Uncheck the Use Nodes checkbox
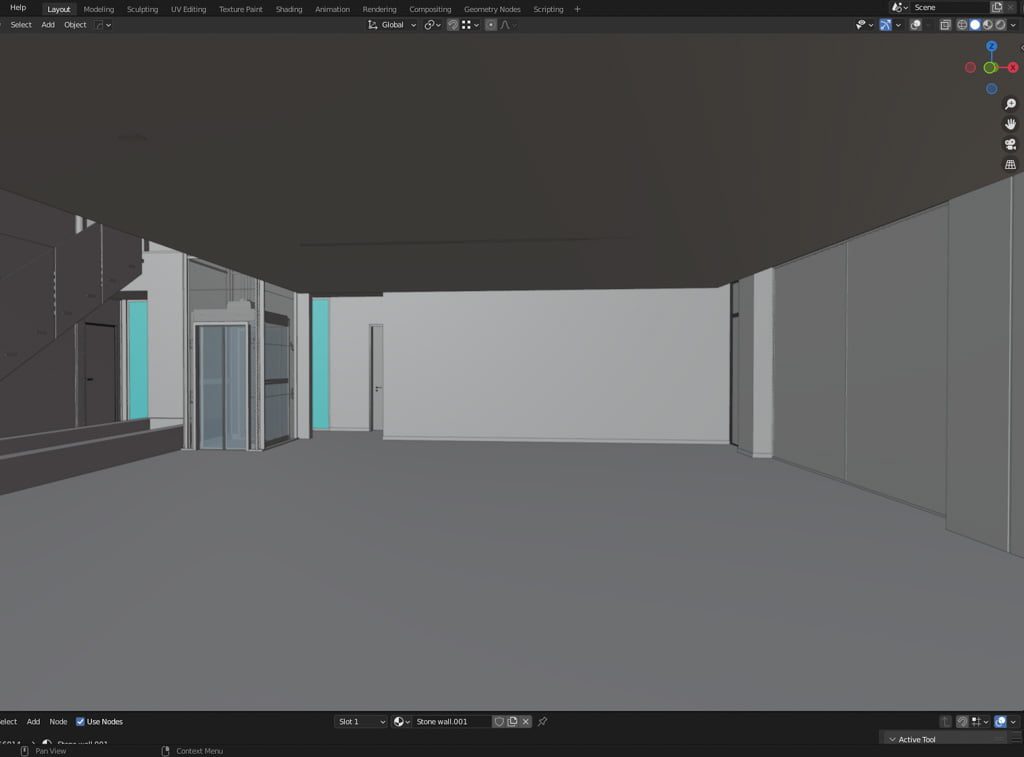The width and height of the screenshot is (1024, 757). 81,721
